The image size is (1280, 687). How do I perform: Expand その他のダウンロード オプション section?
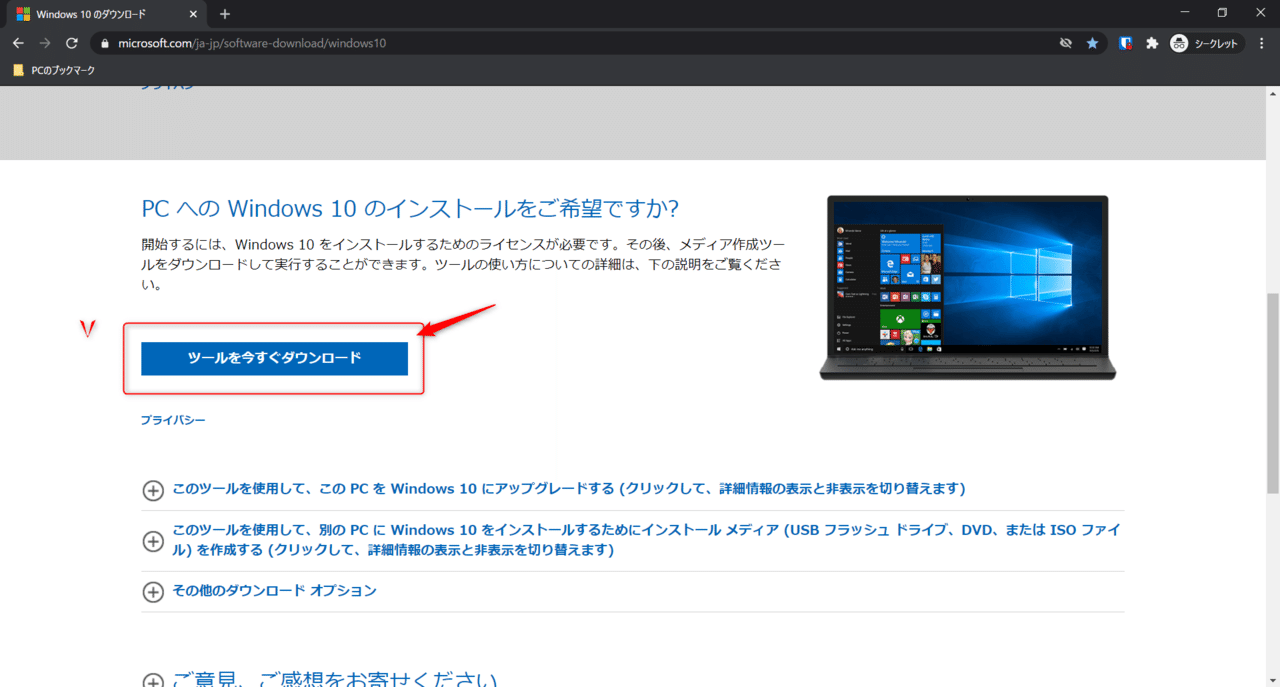[153, 591]
